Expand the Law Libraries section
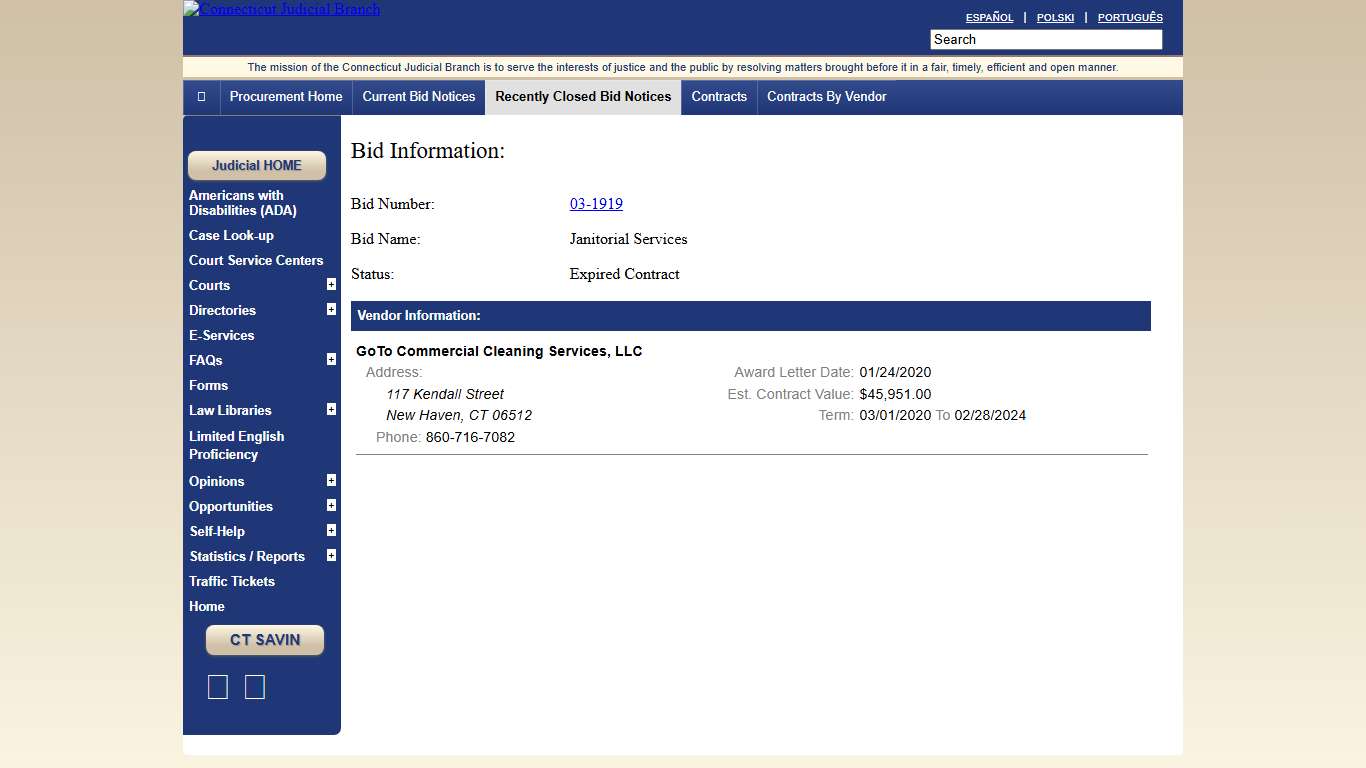The image size is (1366, 768). pos(331,409)
